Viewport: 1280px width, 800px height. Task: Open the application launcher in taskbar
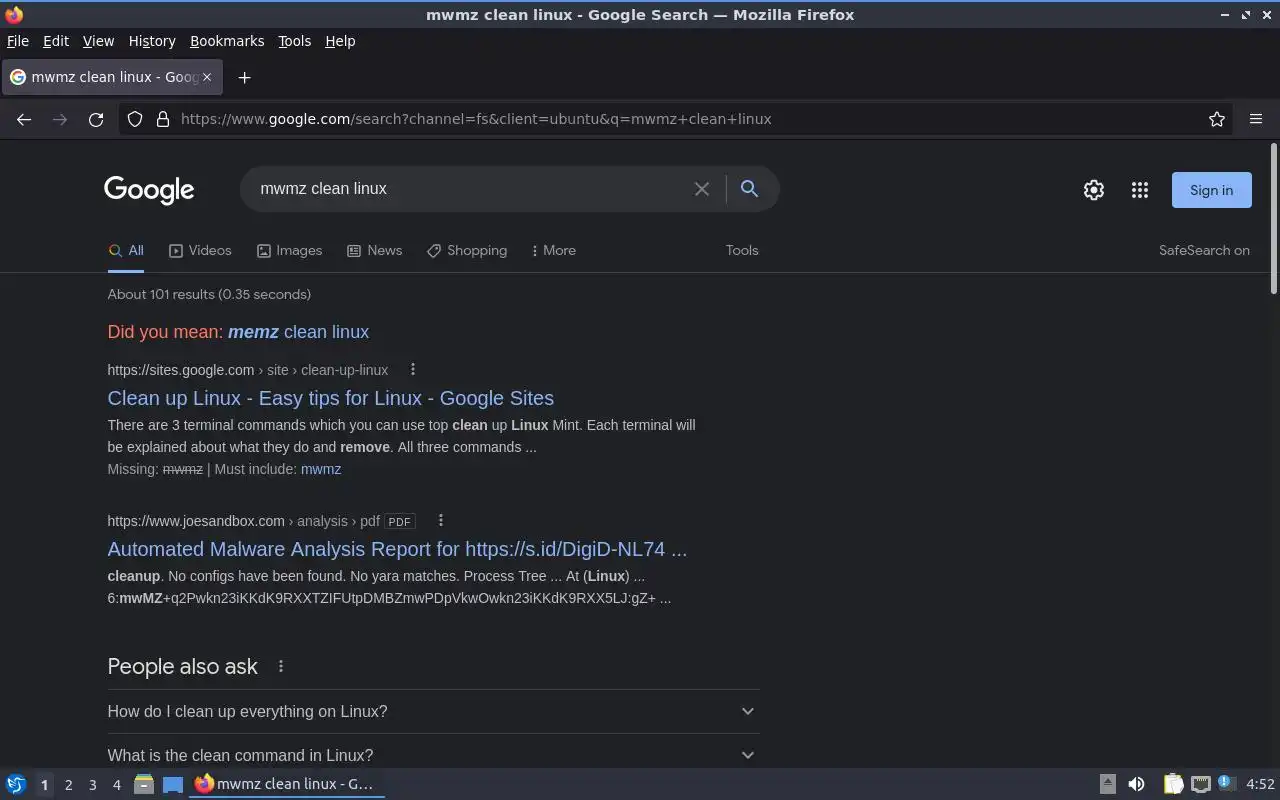pos(15,784)
